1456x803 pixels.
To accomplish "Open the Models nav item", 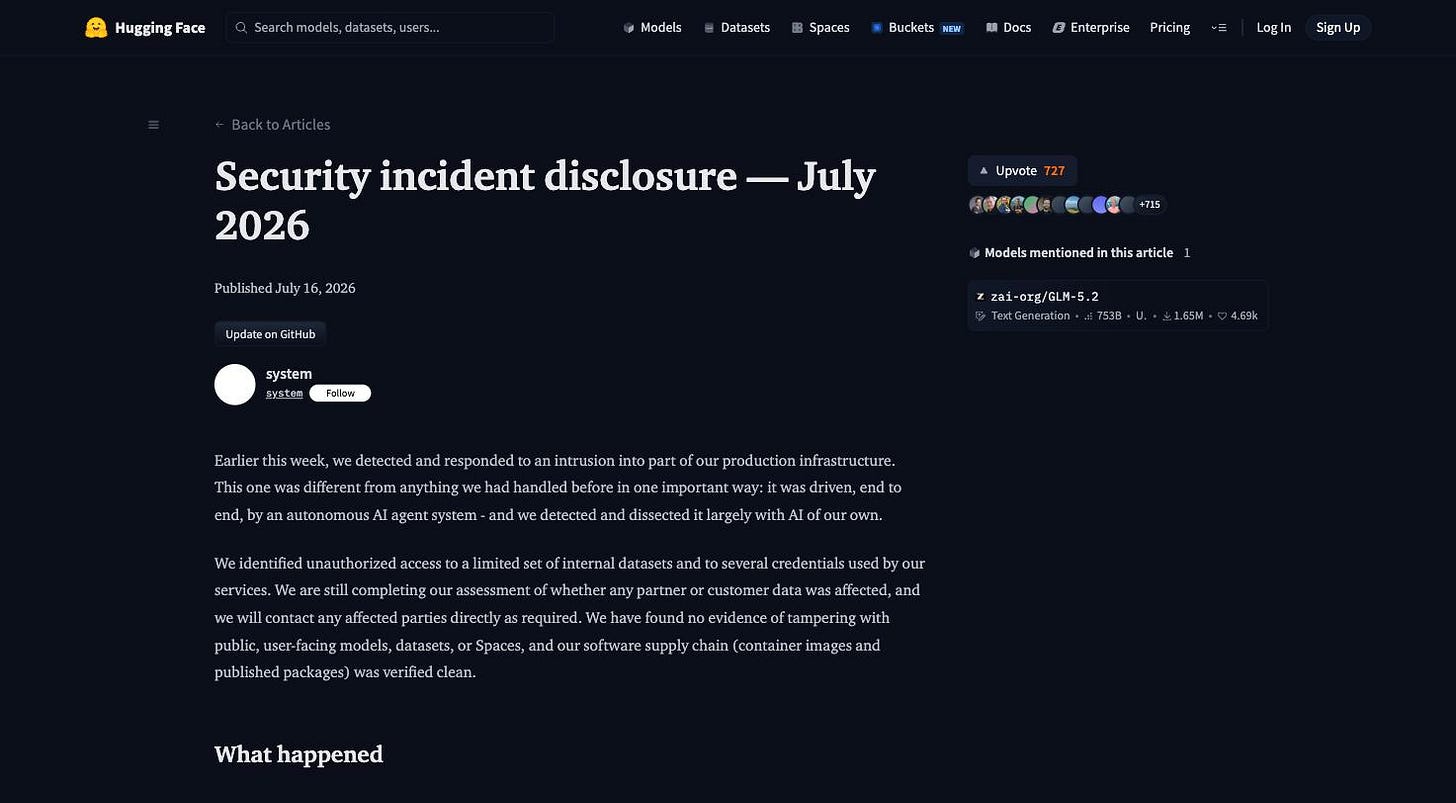I will click(x=652, y=28).
